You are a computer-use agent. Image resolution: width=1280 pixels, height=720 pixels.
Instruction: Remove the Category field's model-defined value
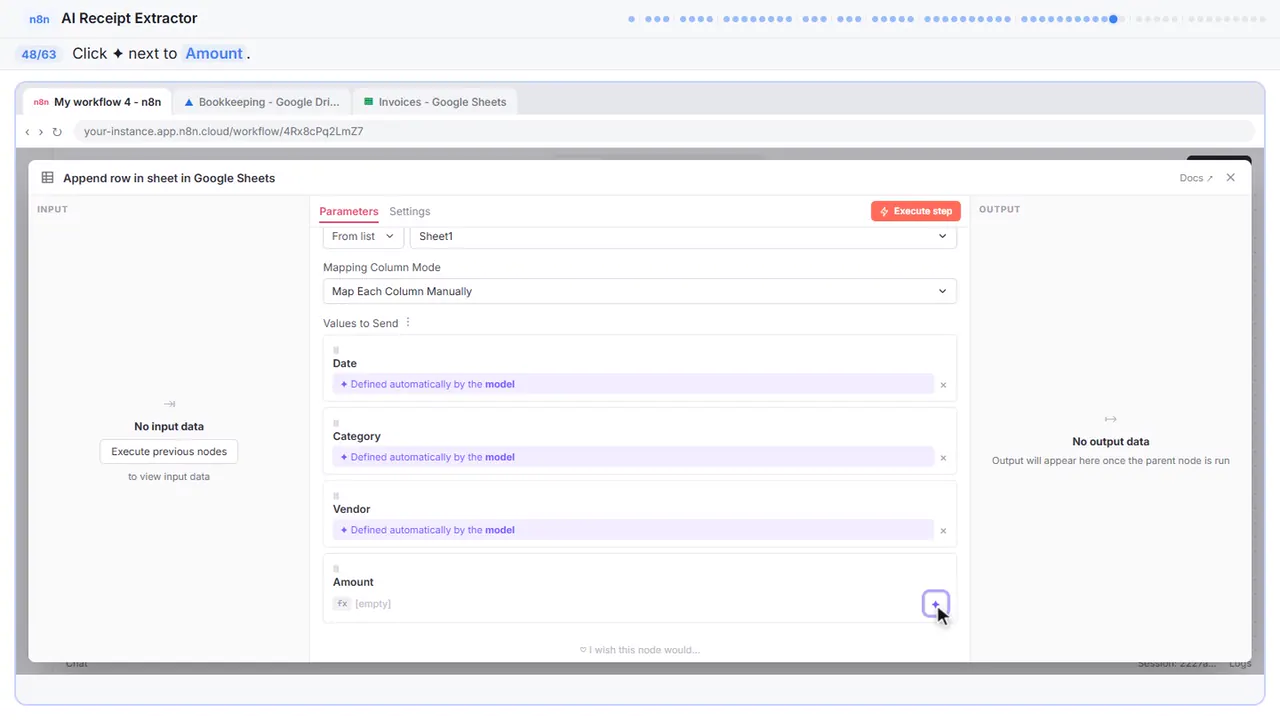943,458
